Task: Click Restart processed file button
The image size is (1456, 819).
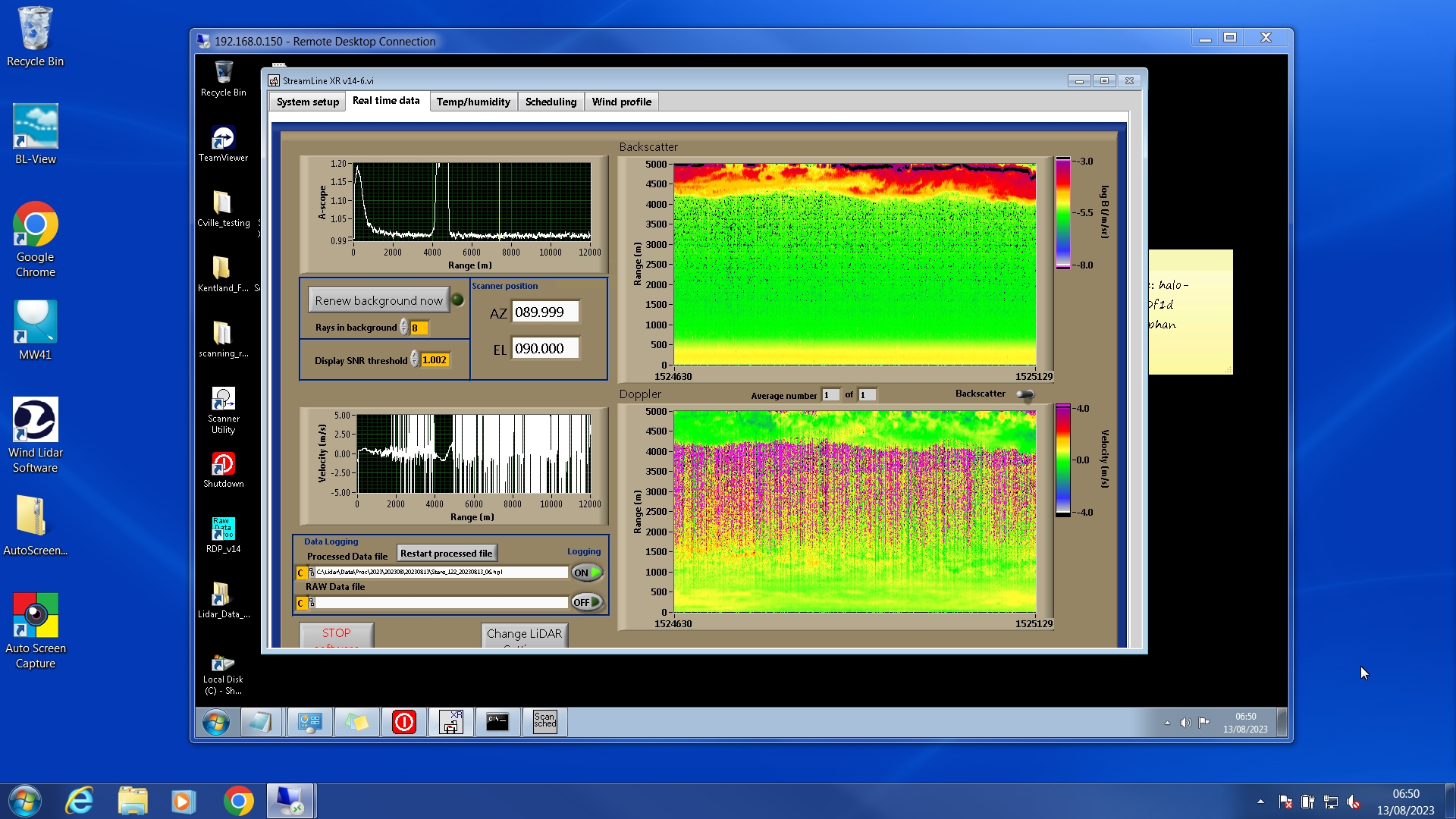Action: coord(446,554)
